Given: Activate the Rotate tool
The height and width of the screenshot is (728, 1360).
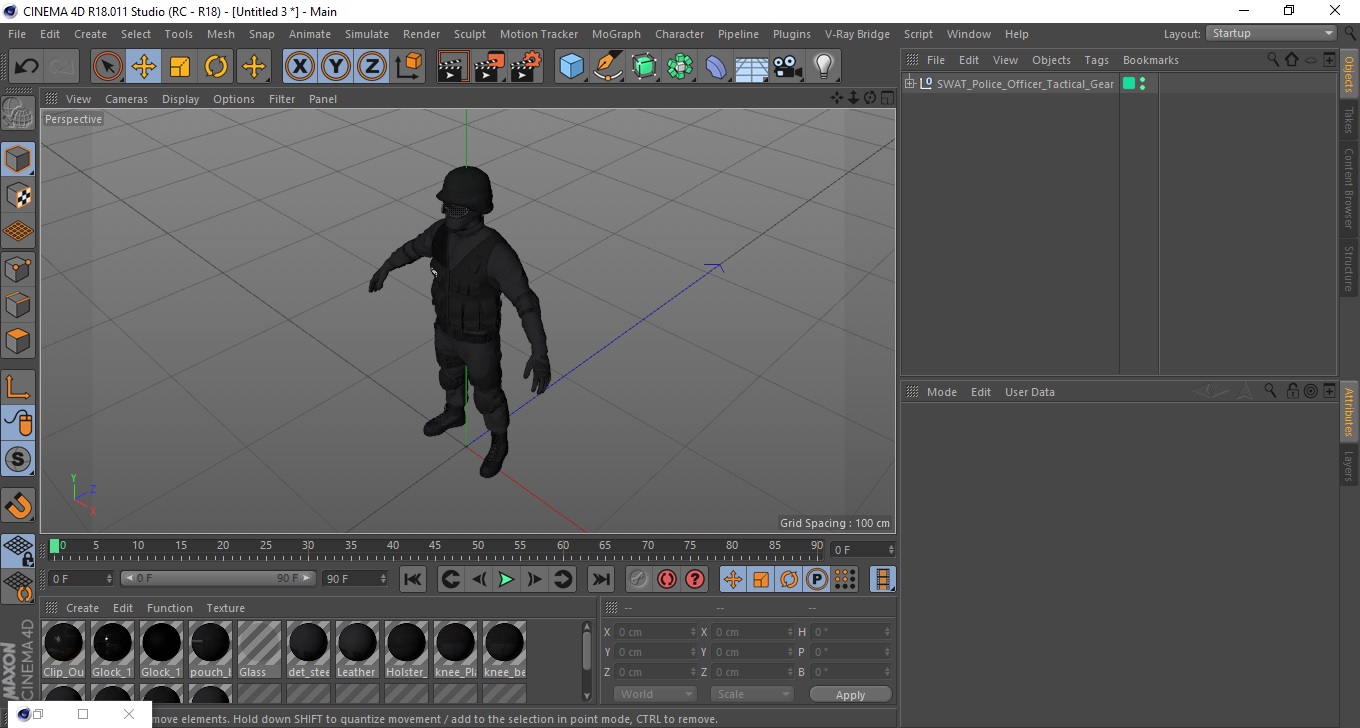Looking at the screenshot, I should coord(216,67).
